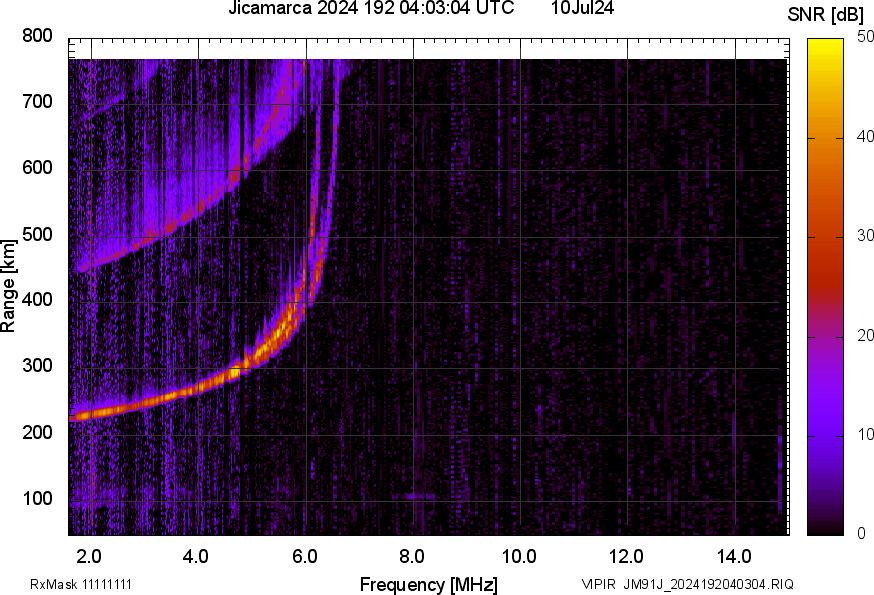Click frequency tick label 8.0
Viewport: 874px width, 595px height.
tap(411, 556)
